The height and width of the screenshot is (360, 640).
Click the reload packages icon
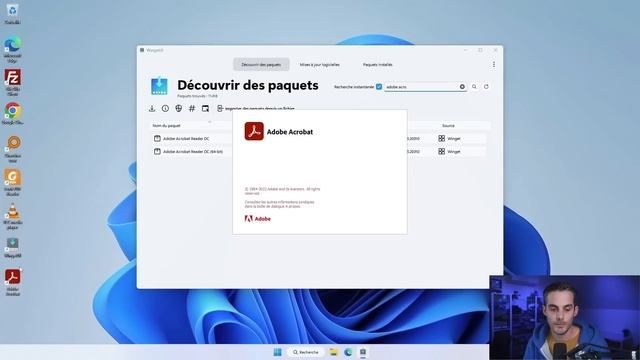coord(486,87)
